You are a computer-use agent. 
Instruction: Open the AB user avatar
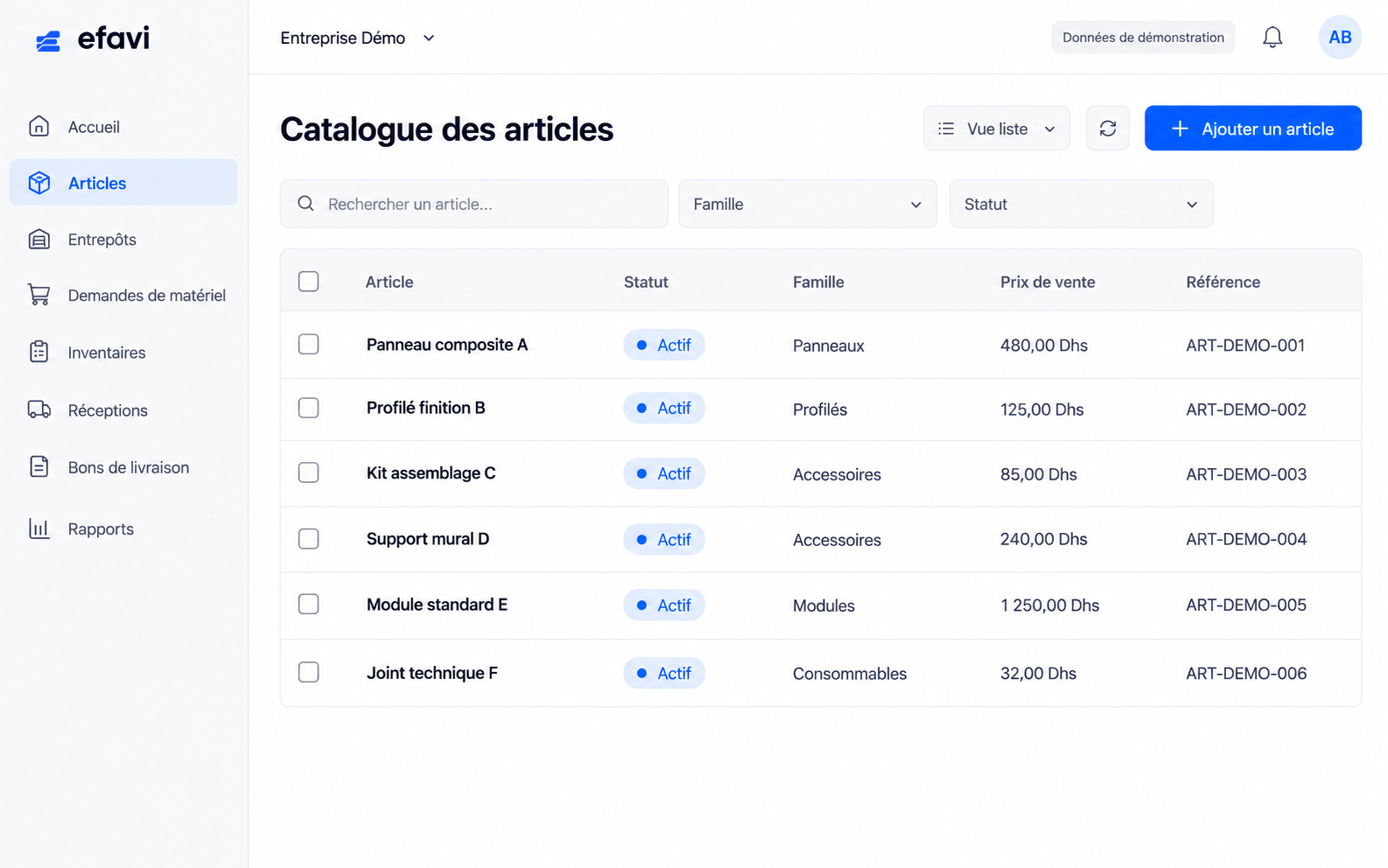click(1340, 37)
